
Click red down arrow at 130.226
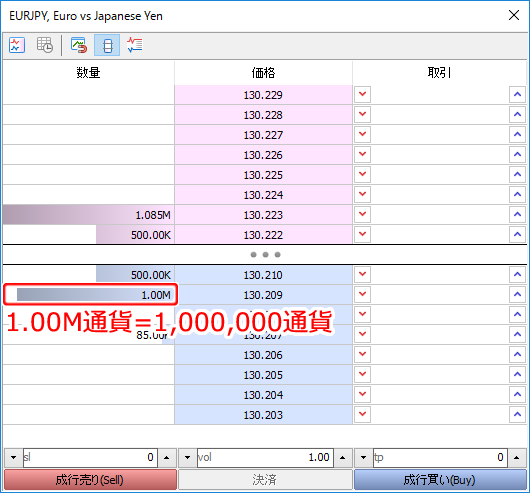click(363, 154)
